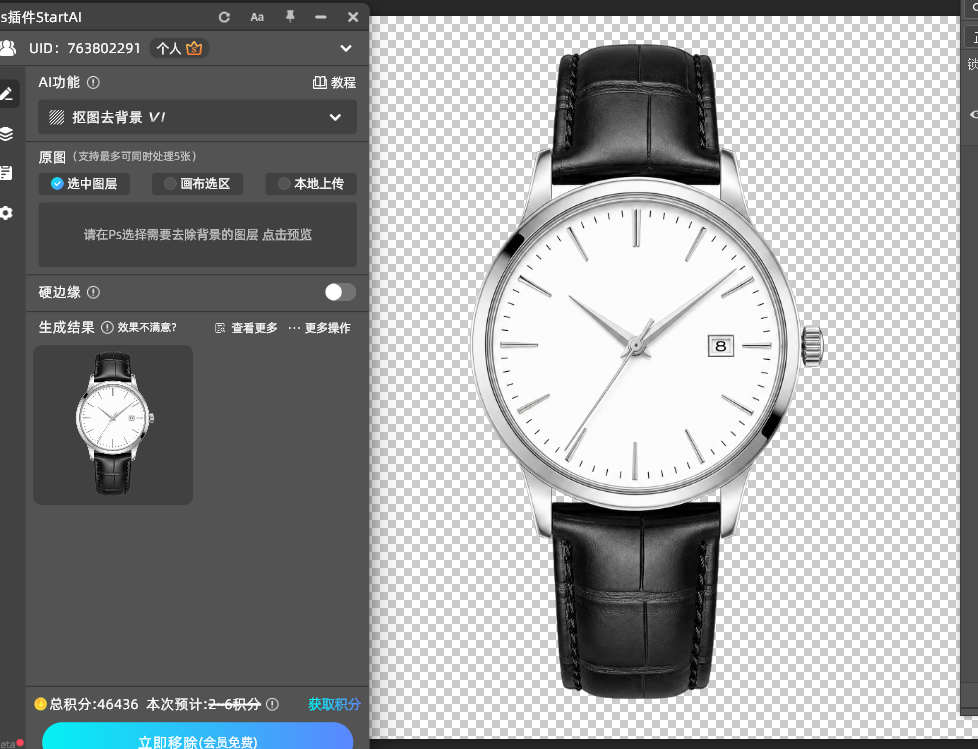Close the StartAI plugin panel
The width and height of the screenshot is (978, 749).
(353, 17)
